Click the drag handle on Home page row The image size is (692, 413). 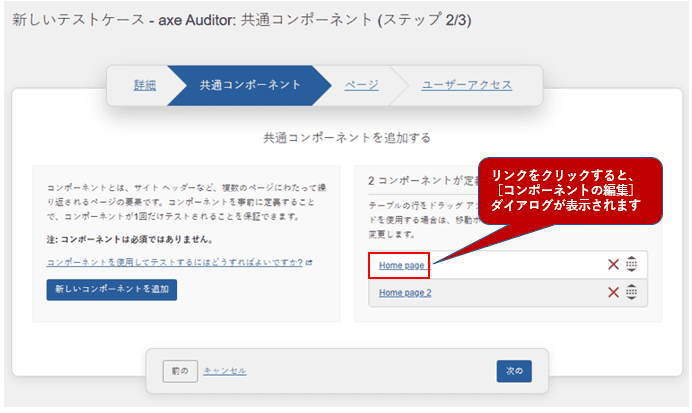[632, 264]
